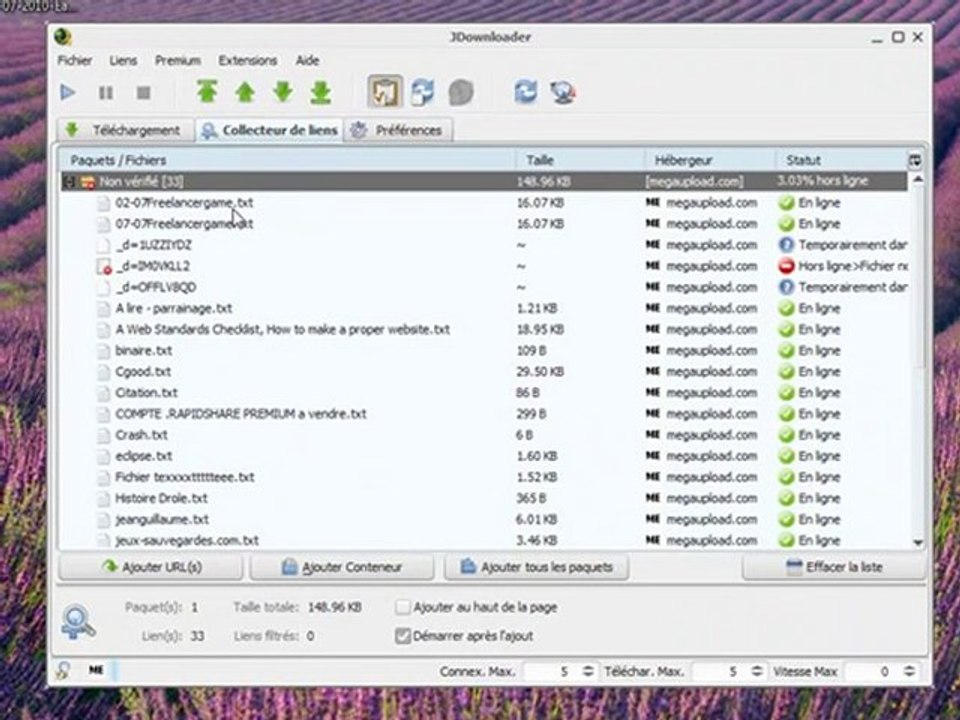Viewport: 960px width, 720px height.
Task: Select file Crash.txt
Action: tap(141, 435)
